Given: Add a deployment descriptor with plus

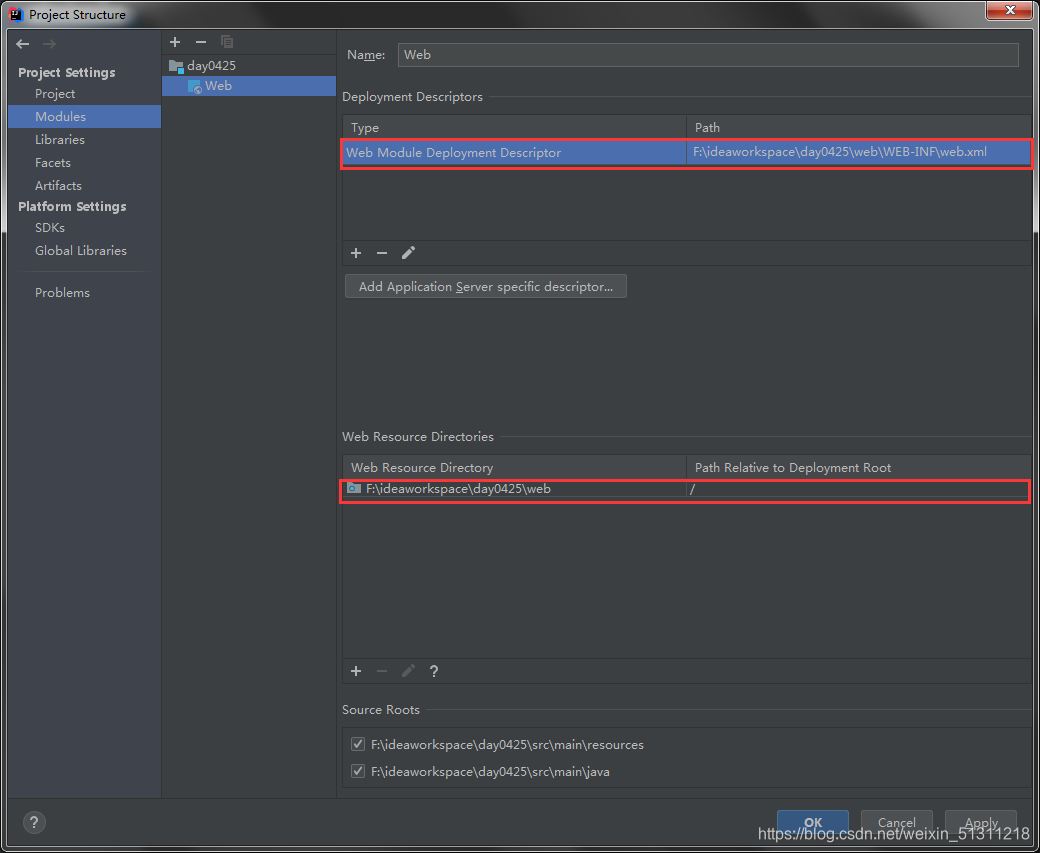Looking at the screenshot, I should point(356,253).
